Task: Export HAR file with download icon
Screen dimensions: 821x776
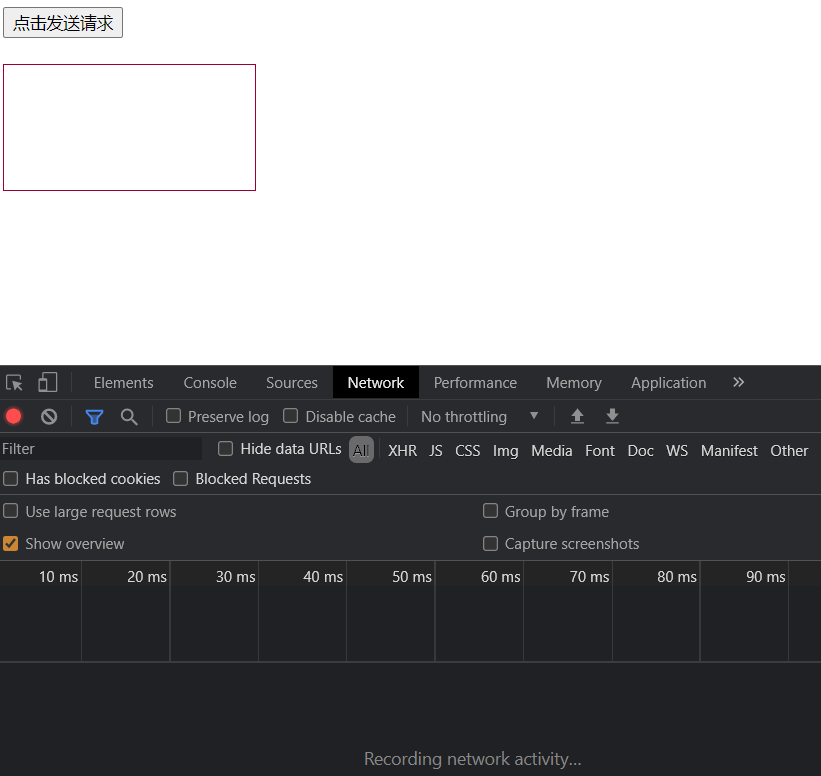Action: pos(612,417)
